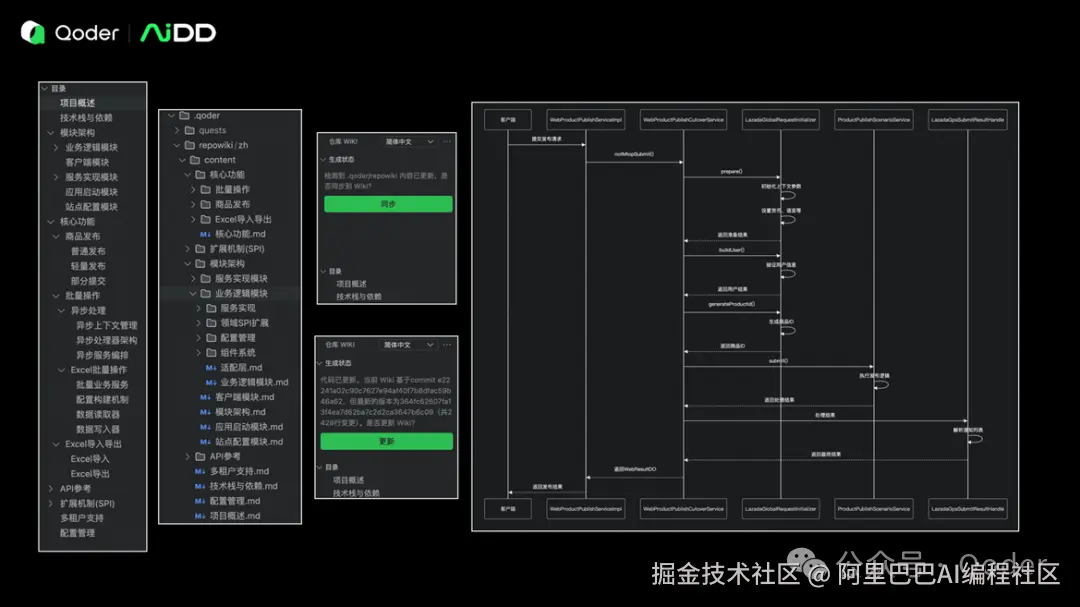Screen dimensions: 1080x607
Task: Open the more options (...) icon on upper 仓库 WIKI panel
Action: click(x=445, y=142)
